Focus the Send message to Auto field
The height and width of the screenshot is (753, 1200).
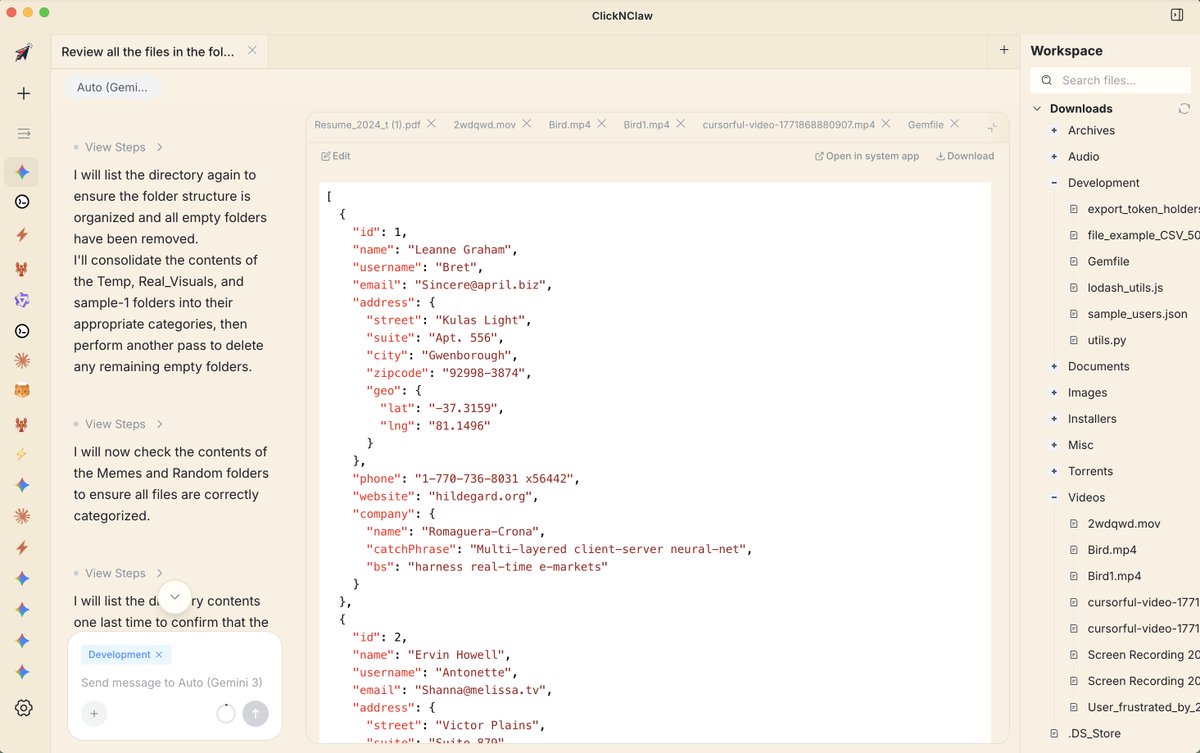[x=171, y=682]
